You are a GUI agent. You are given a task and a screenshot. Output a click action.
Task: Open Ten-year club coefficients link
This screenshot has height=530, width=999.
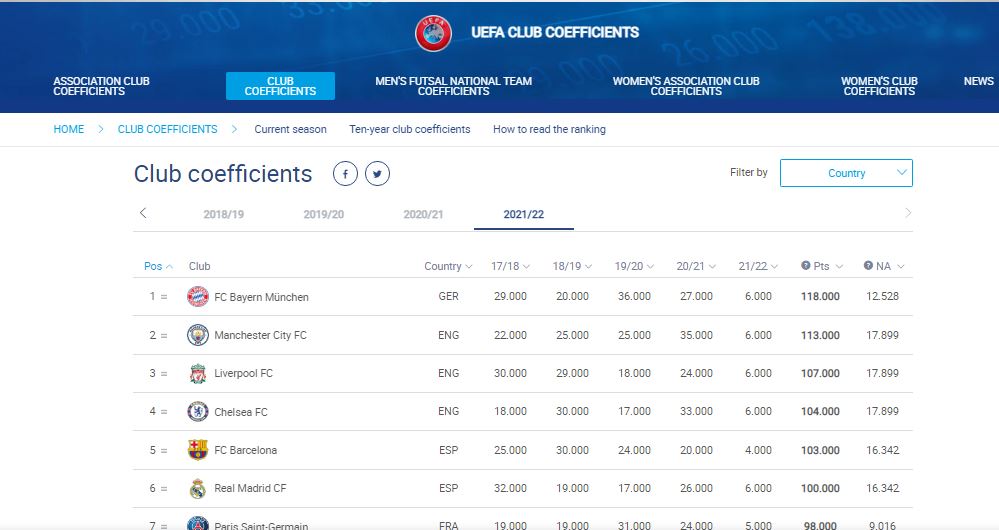pyautogui.click(x=410, y=129)
